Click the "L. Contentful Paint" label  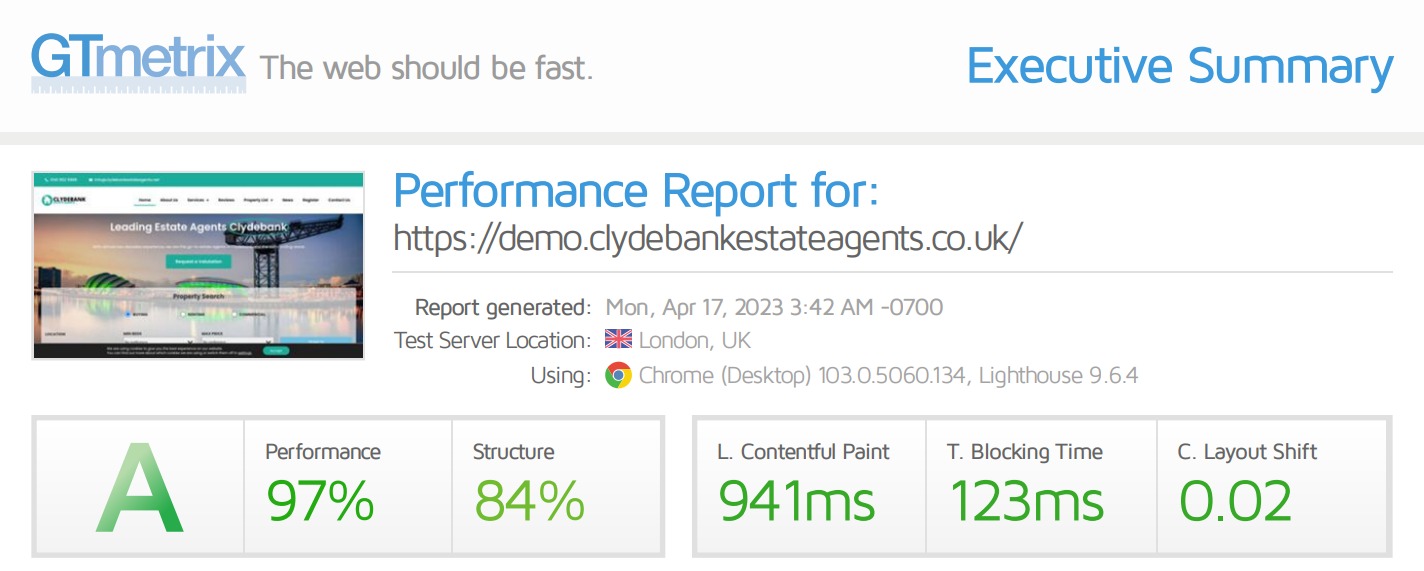[x=803, y=452]
